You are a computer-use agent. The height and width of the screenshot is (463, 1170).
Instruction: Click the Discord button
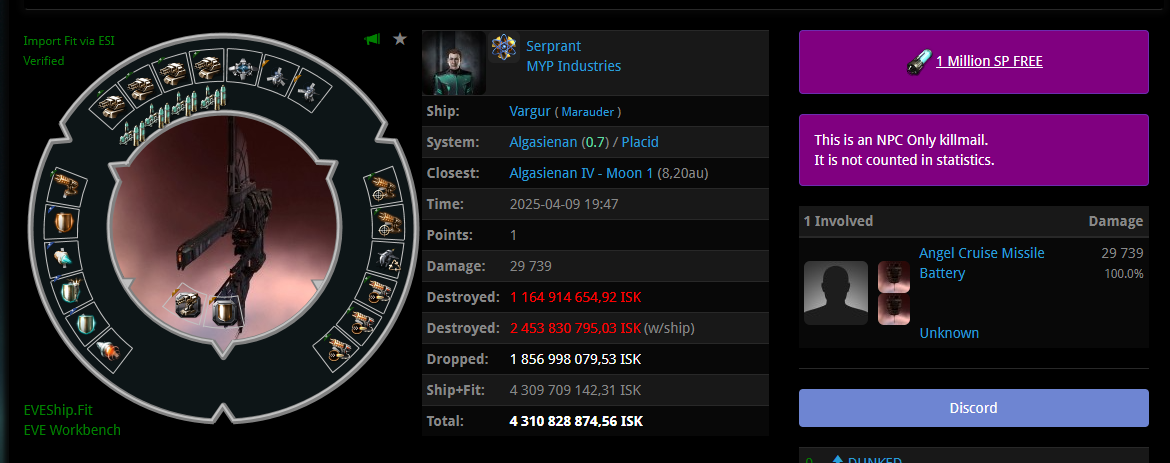pos(974,408)
